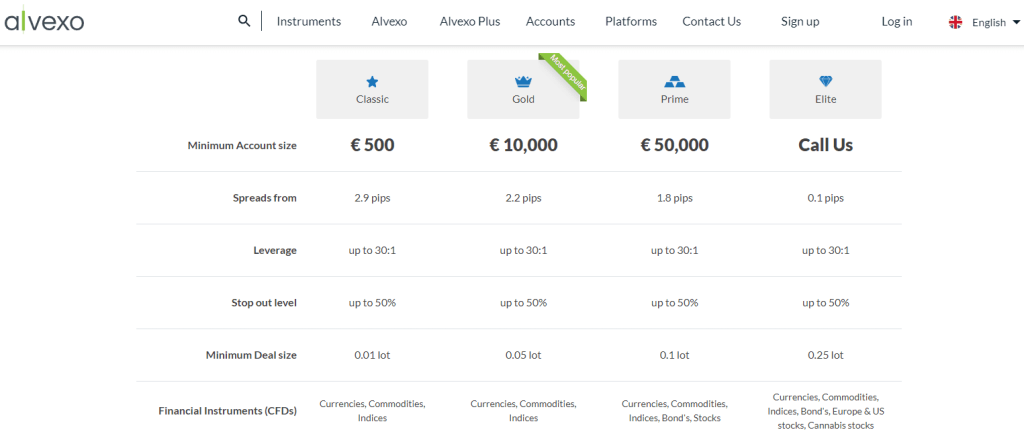
Task: Click Elite's up to 30:1 leverage
Action: pos(825,251)
